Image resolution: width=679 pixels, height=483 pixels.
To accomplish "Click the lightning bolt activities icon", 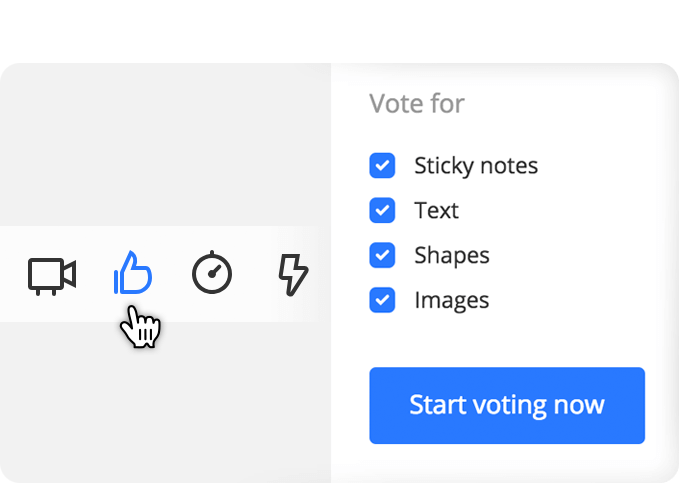I will [x=293, y=275].
